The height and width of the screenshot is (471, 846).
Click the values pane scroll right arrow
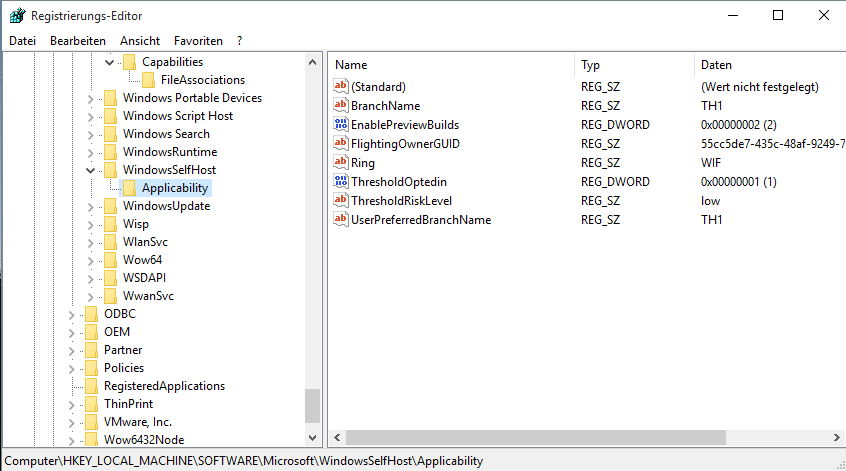tap(837, 438)
